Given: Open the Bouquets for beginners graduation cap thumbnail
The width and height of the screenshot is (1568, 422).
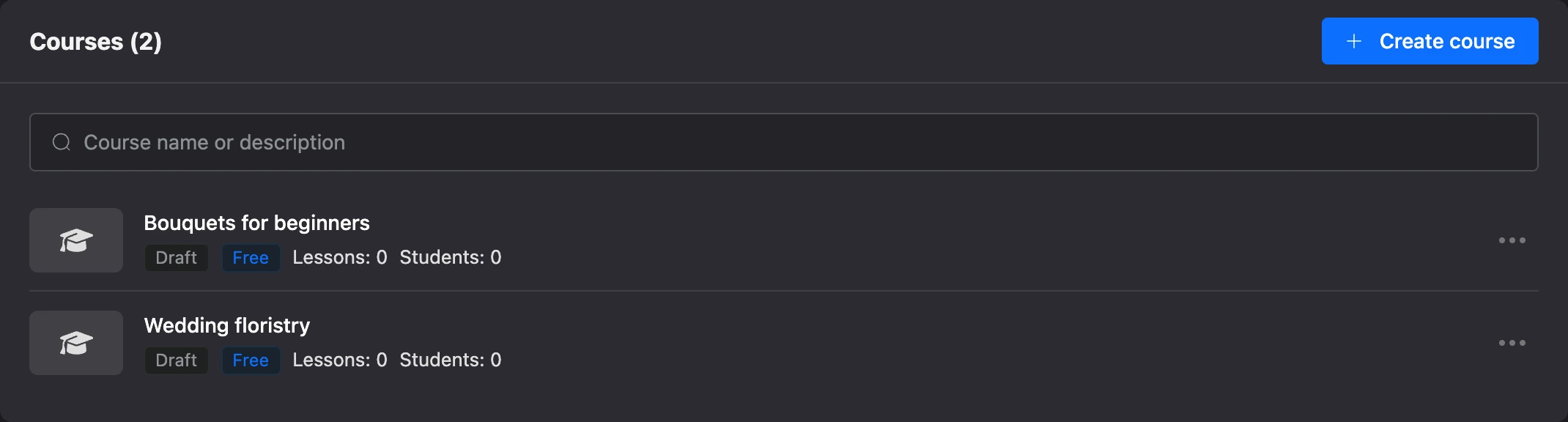Looking at the screenshot, I should pos(76,240).
